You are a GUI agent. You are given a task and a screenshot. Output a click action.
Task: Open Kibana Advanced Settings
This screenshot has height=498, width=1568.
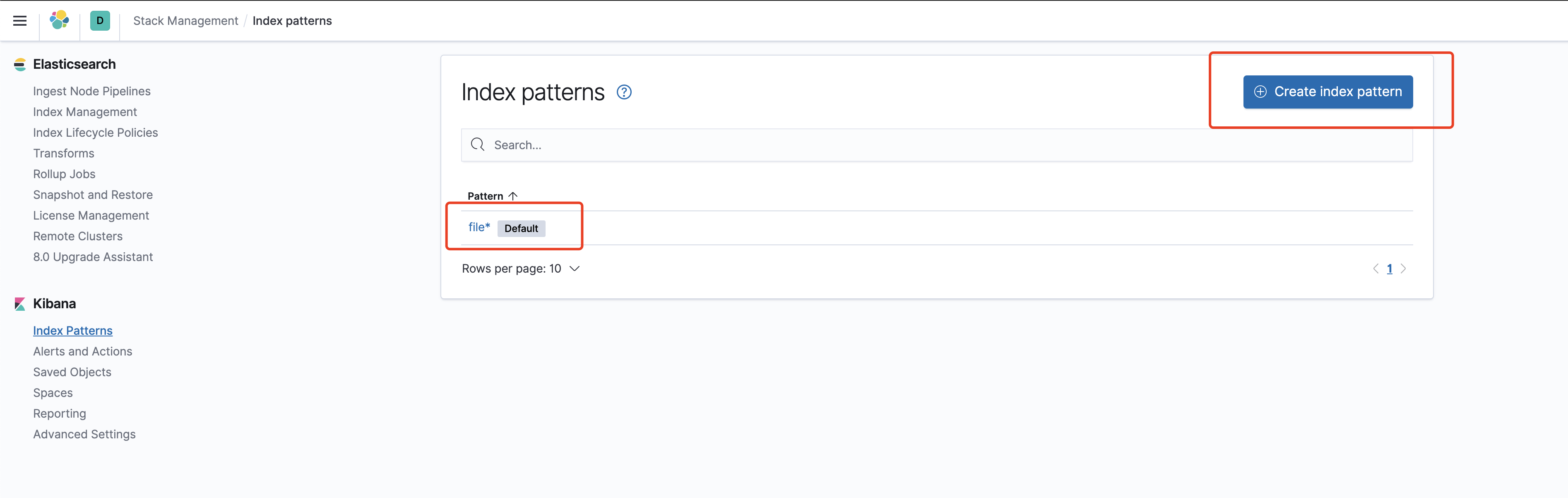point(84,435)
